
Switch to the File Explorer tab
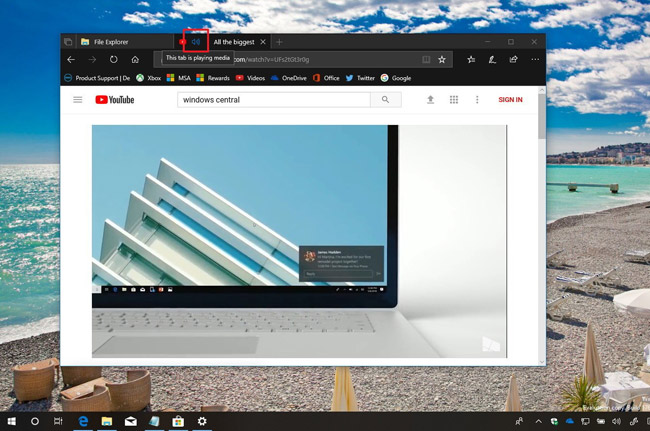(124, 42)
